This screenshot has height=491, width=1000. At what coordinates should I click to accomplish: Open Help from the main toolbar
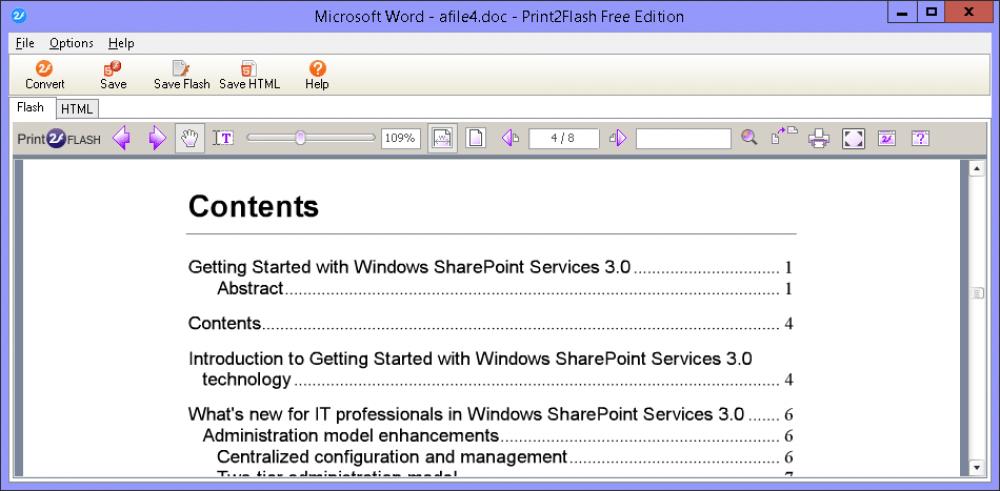tap(317, 75)
